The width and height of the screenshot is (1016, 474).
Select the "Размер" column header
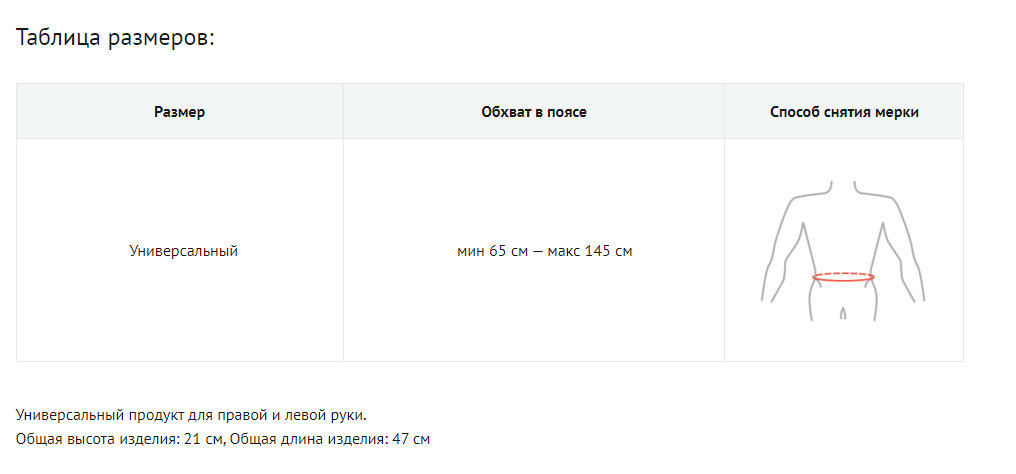point(180,112)
